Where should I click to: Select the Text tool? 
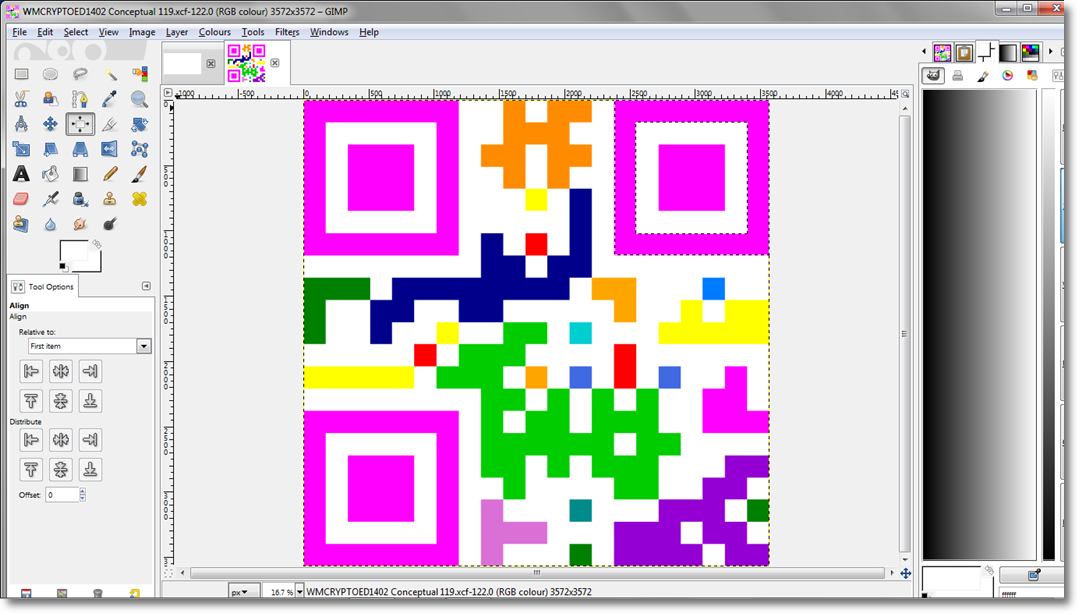pyautogui.click(x=21, y=174)
